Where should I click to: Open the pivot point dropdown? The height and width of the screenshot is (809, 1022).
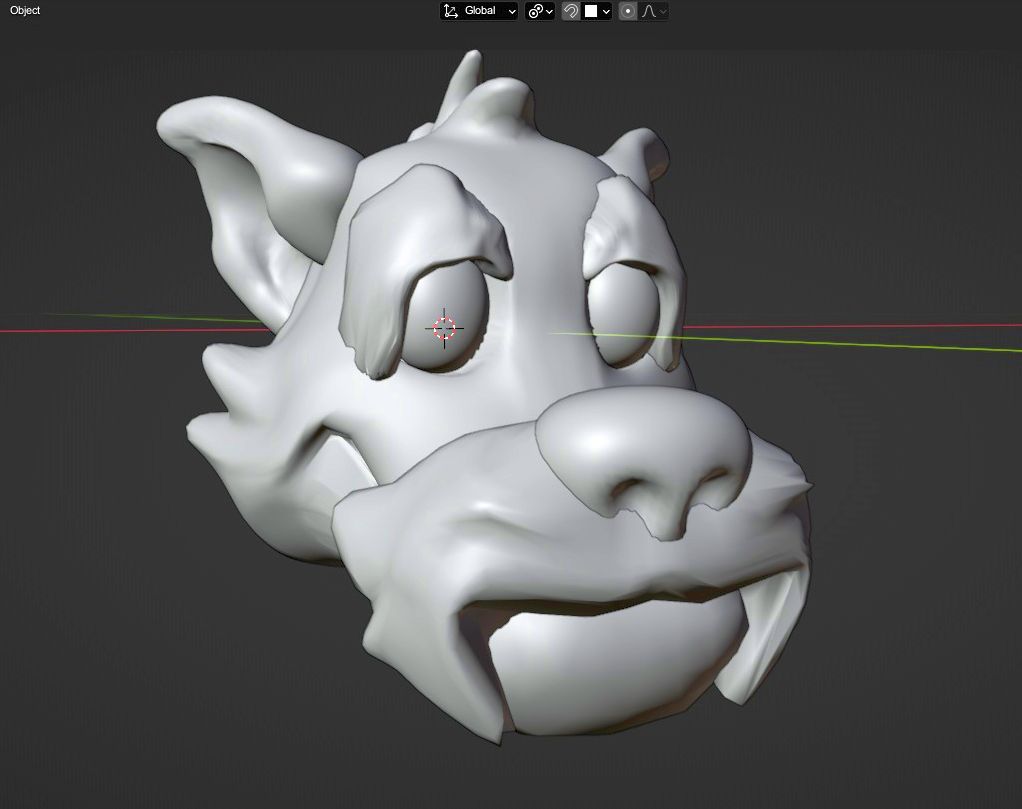pyautogui.click(x=540, y=11)
